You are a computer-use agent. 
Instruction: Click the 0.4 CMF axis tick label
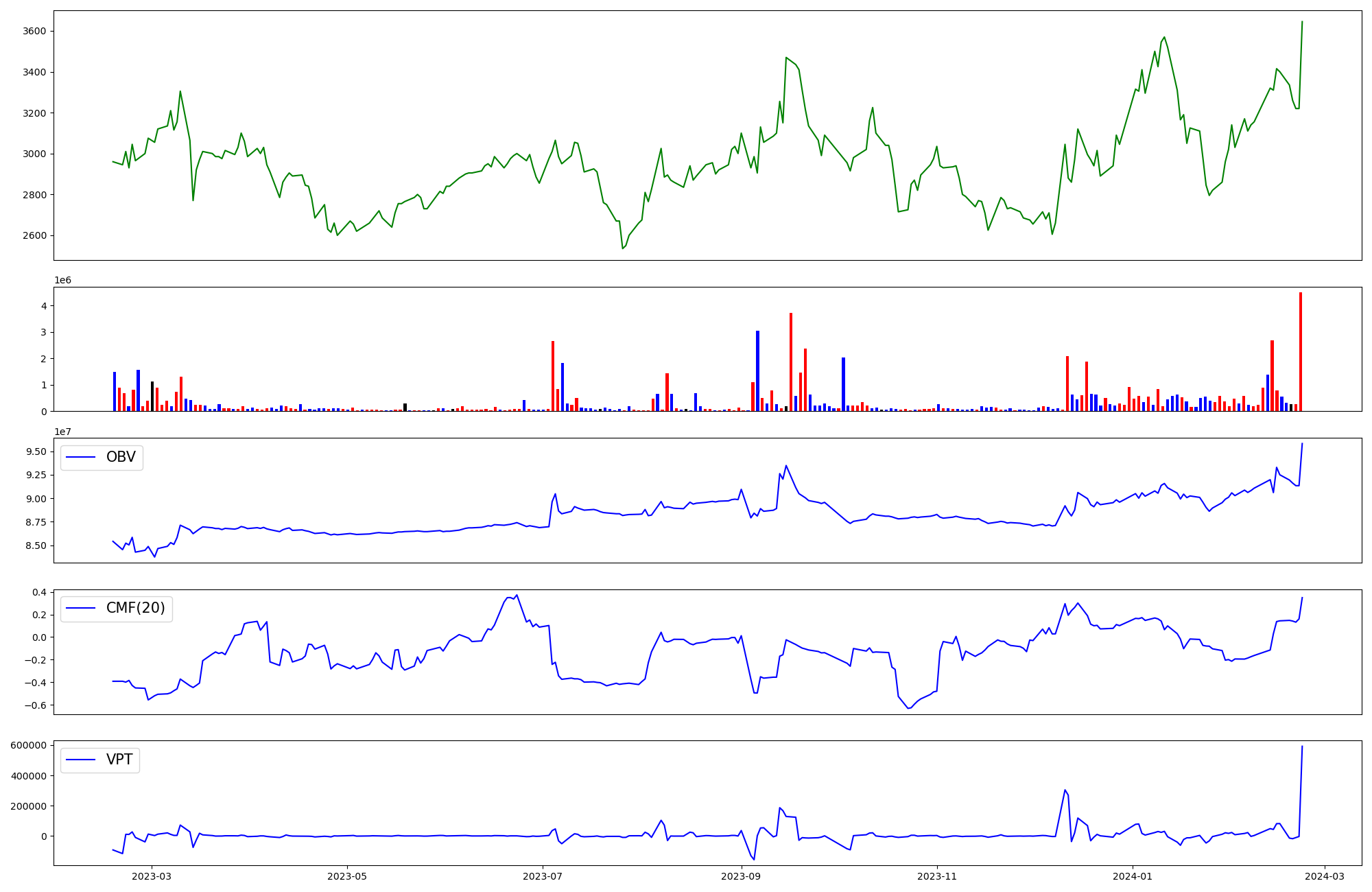point(40,592)
